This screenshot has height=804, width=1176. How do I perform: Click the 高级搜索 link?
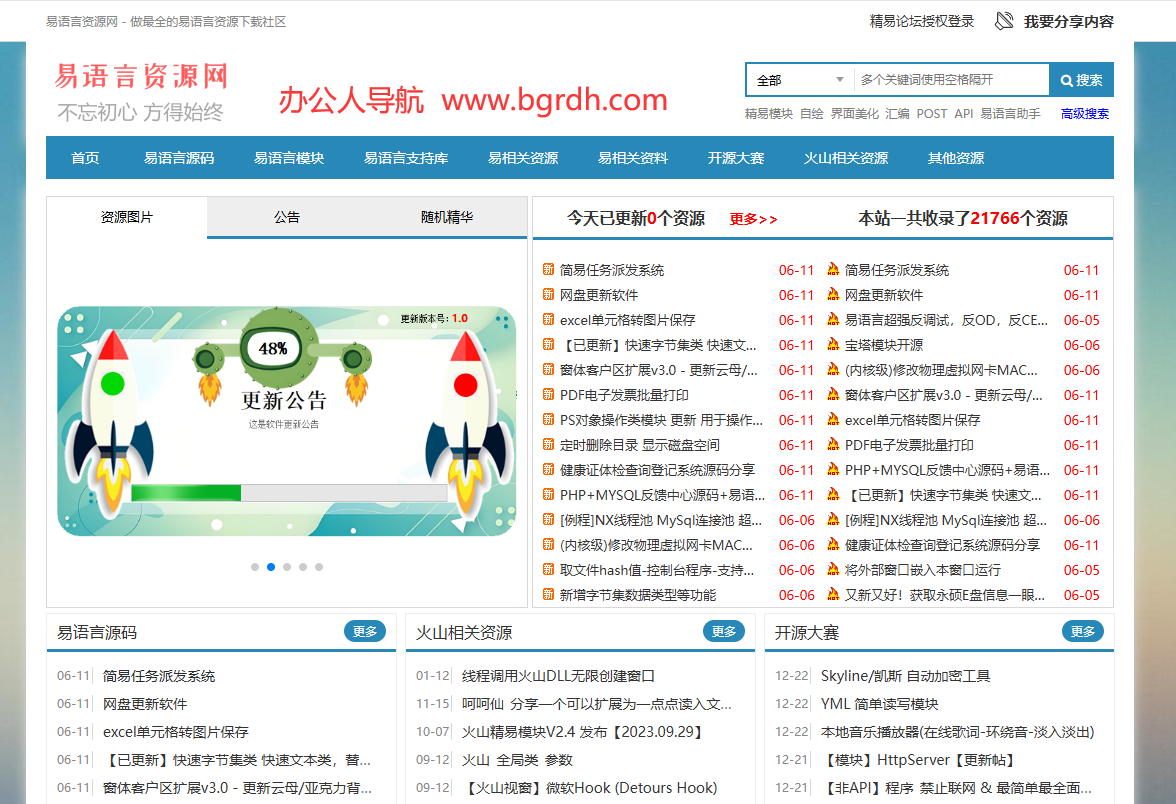pos(1085,114)
